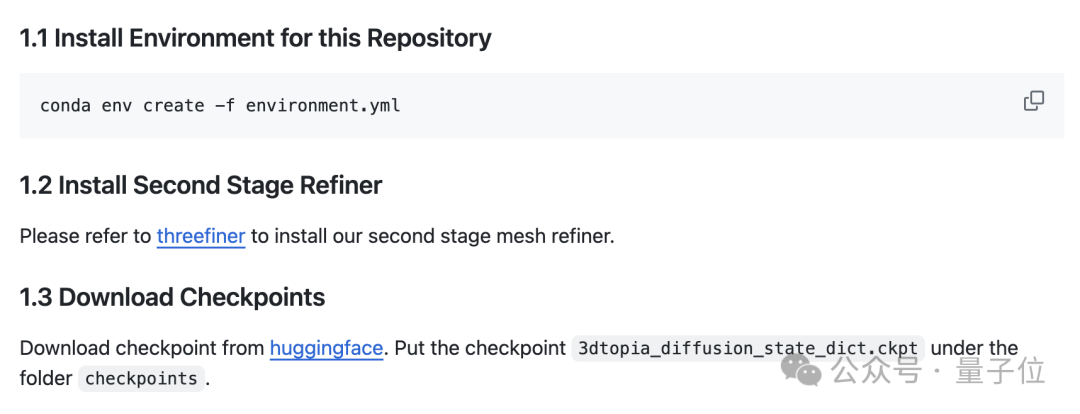This screenshot has width=1080, height=414.
Task: Click 'to install our second stage mesh refiner' text
Action: click(432, 237)
